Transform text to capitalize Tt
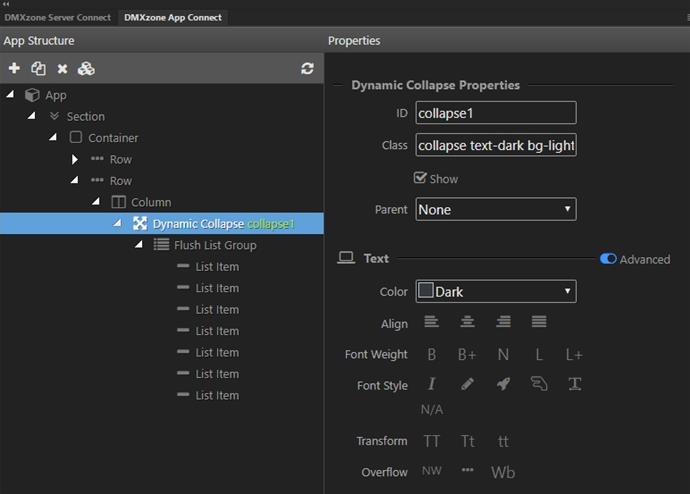The height and width of the screenshot is (494, 690). point(467,441)
